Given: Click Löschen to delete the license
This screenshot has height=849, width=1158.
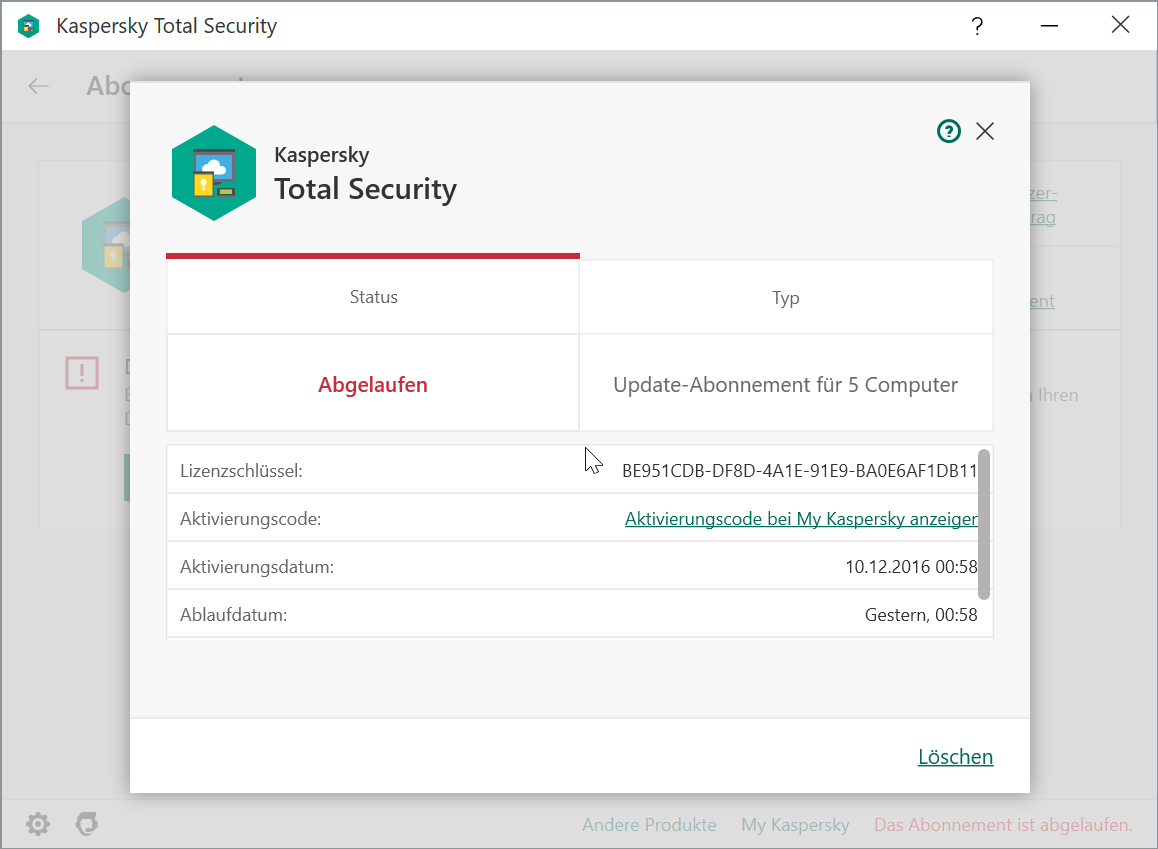Looking at the screenshot, I should [955, 757].
